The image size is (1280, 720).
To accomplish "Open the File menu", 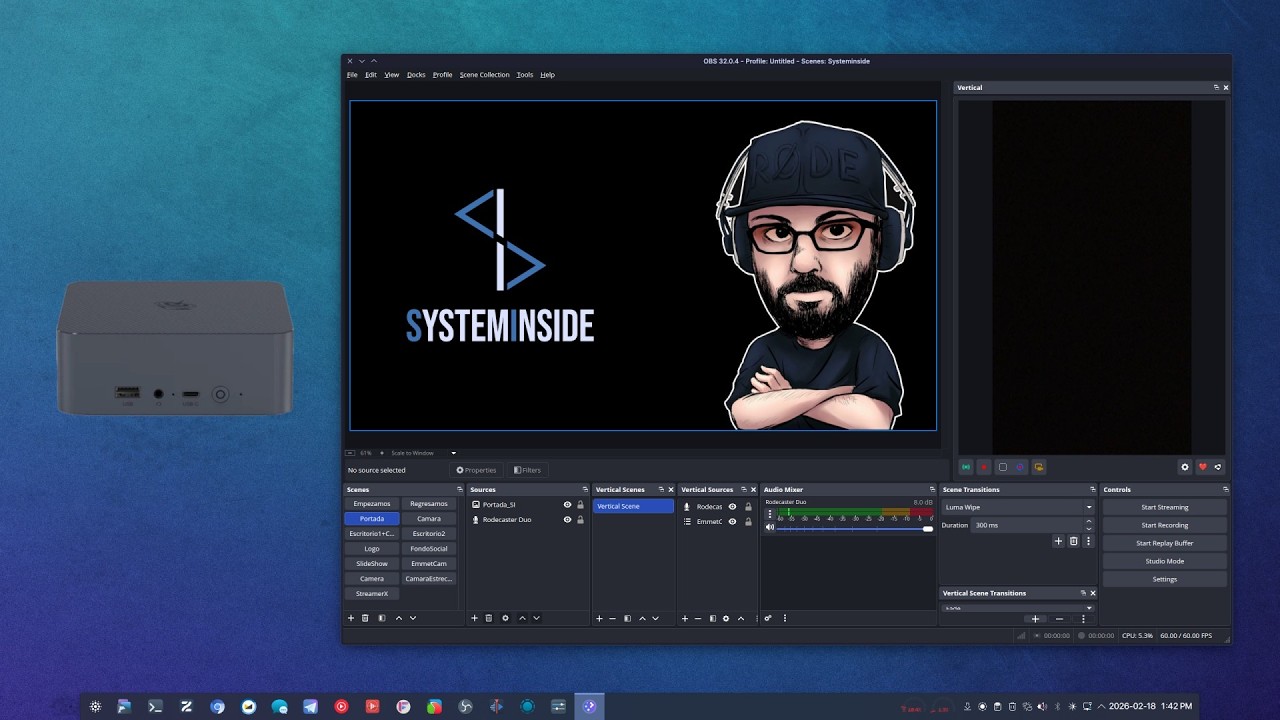I will pos(352,75).
